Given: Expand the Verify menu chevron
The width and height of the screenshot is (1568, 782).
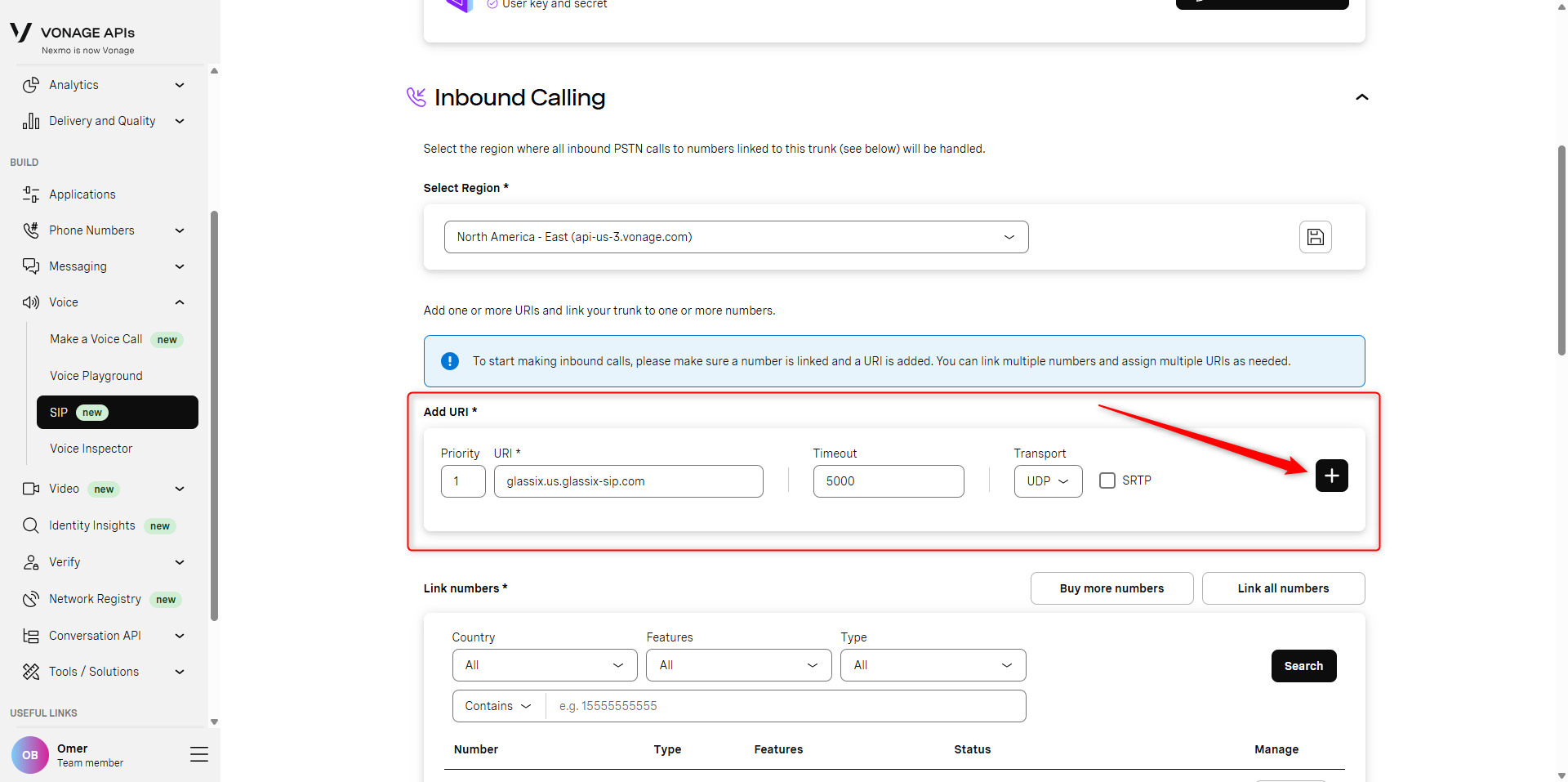Looking at the screenshot, I should 180,562.
